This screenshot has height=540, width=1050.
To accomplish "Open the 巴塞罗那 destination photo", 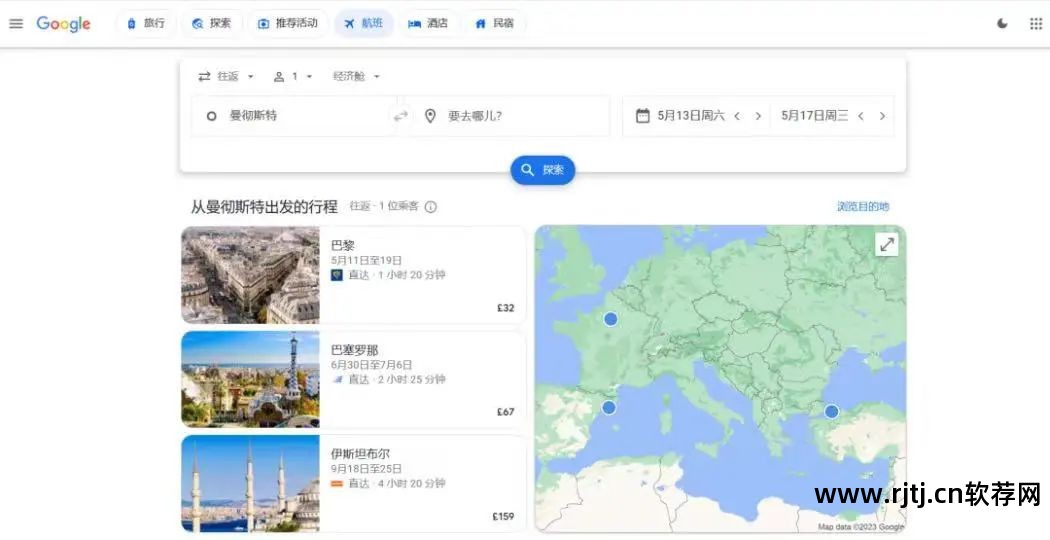I will tap(250, 379).
